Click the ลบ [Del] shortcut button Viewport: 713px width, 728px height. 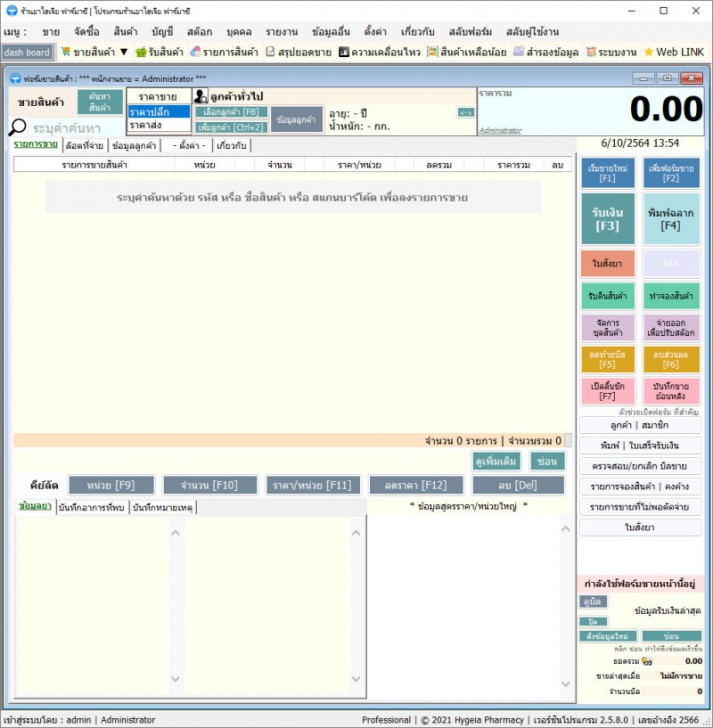tap(518, 485)
